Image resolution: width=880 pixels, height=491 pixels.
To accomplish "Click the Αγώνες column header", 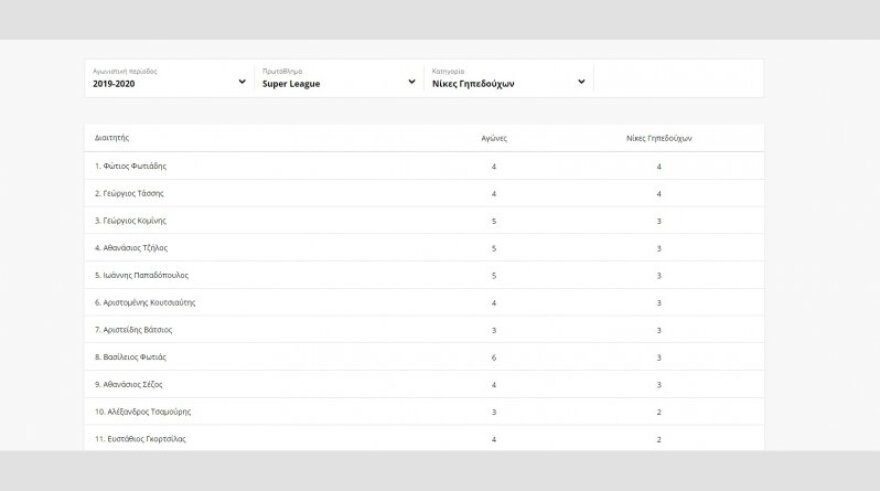I will 494,138.
